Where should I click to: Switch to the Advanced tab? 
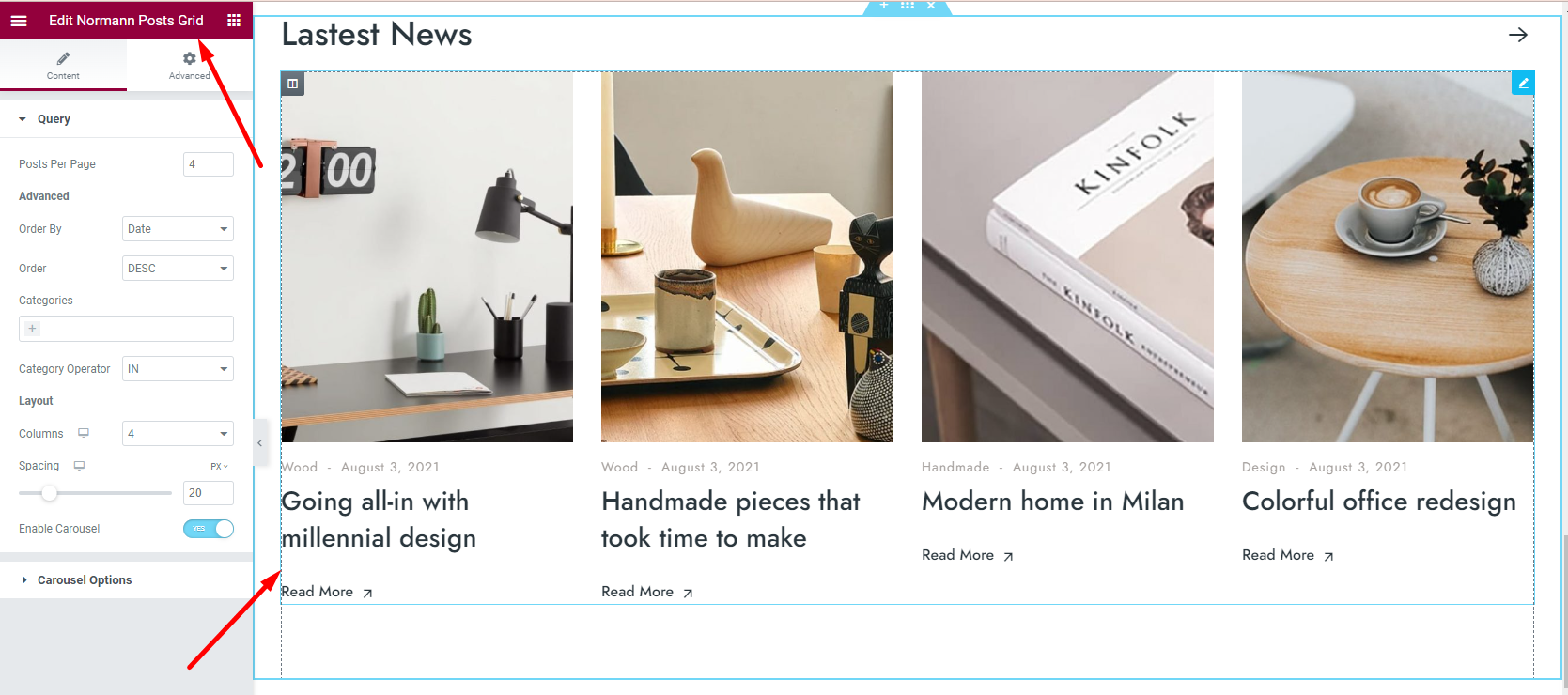190,66
